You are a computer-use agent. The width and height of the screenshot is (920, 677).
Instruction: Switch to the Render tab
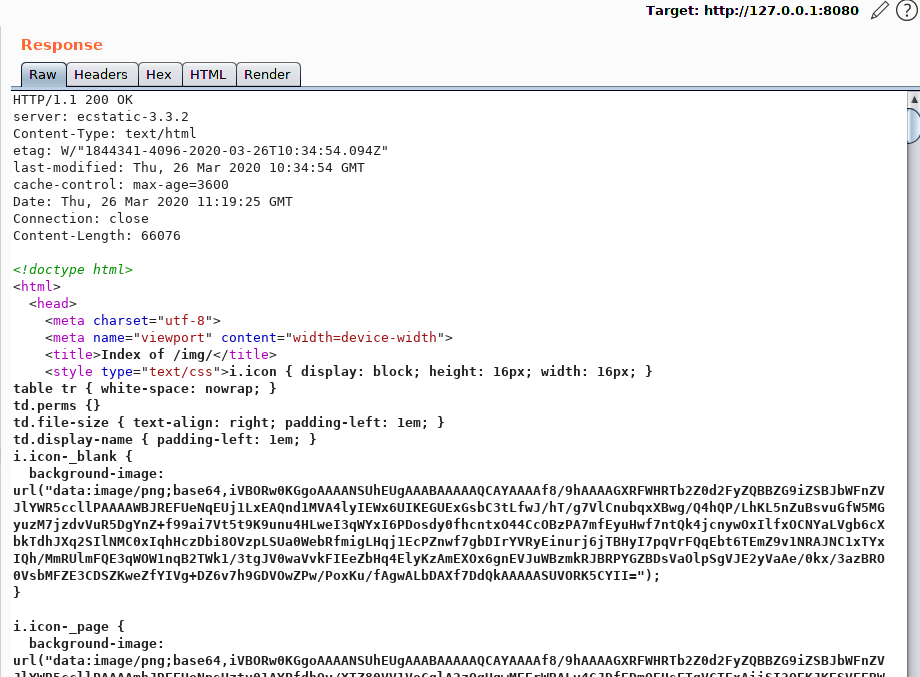268,74
